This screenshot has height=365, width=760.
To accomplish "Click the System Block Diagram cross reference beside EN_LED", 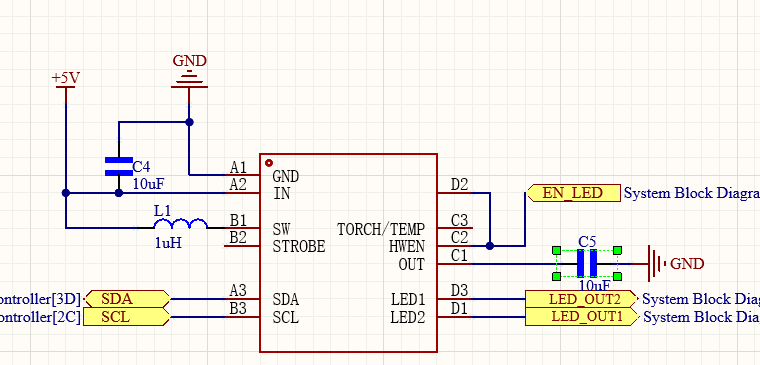I will (692, 193).
